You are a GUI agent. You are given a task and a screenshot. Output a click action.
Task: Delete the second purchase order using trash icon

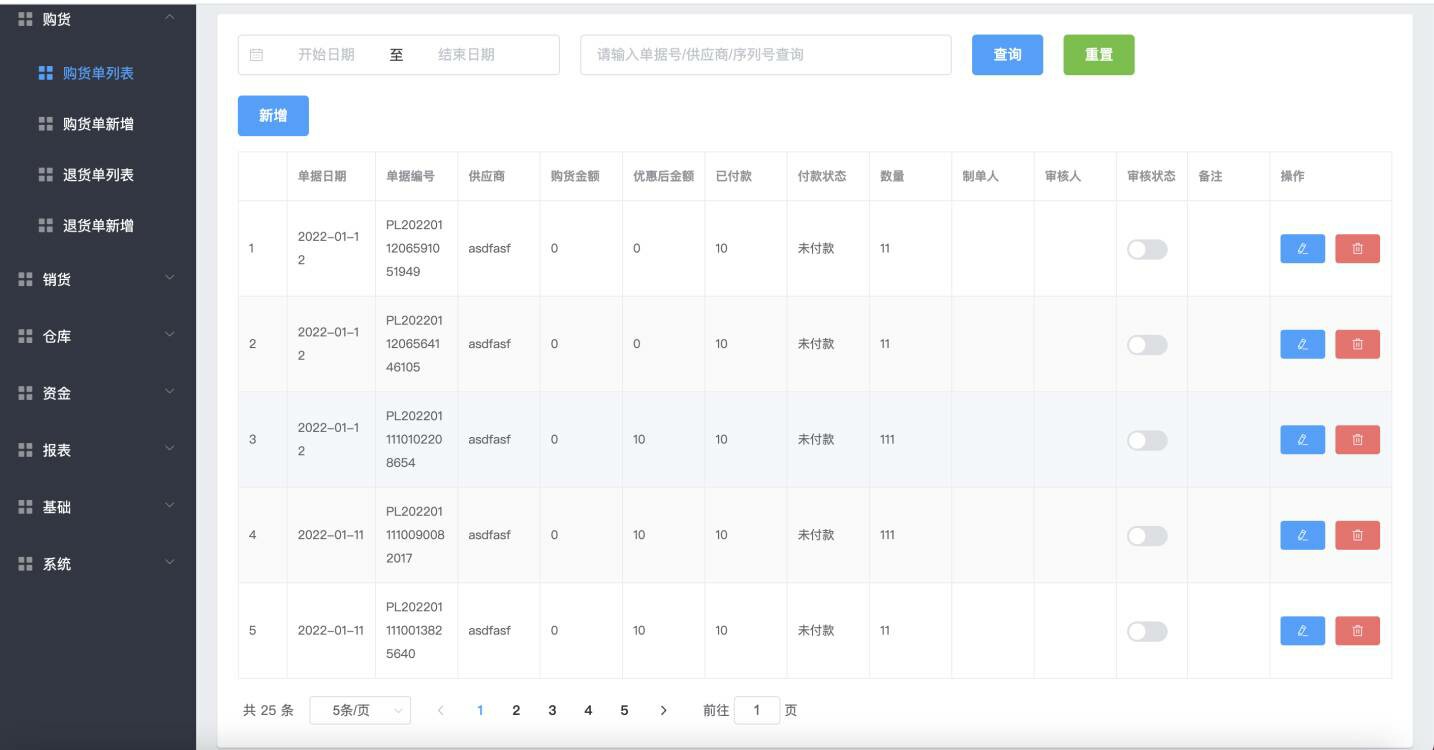(1358, 344)
